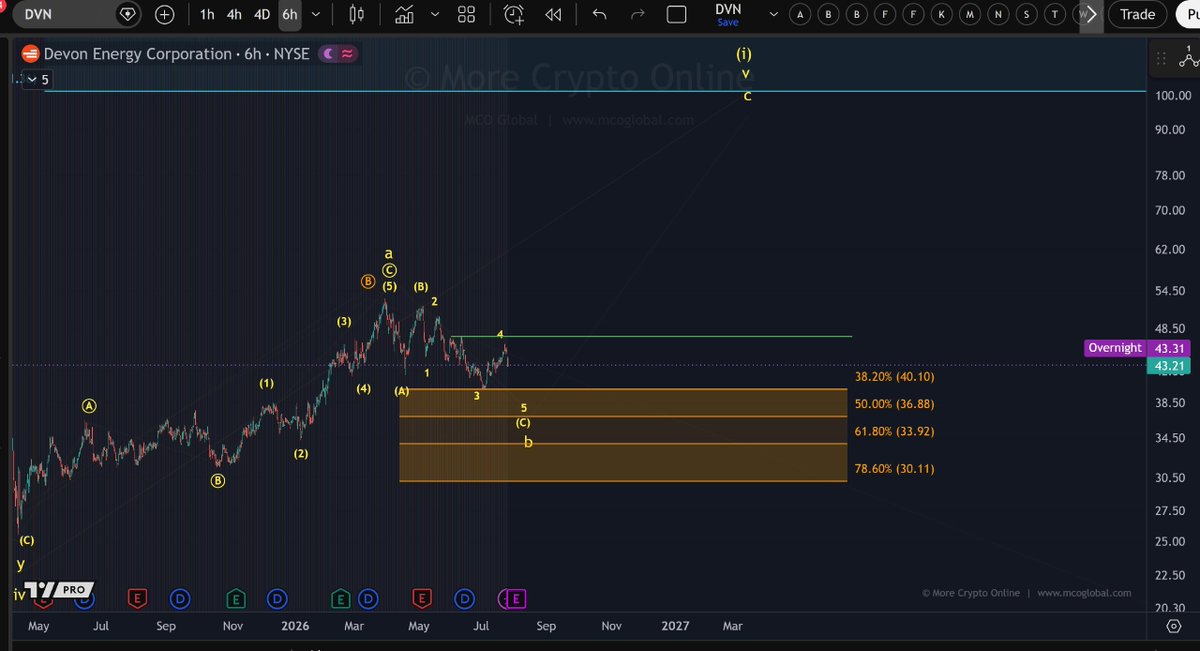
Task: Click the quick-access S circle button
Action: 1025,14
